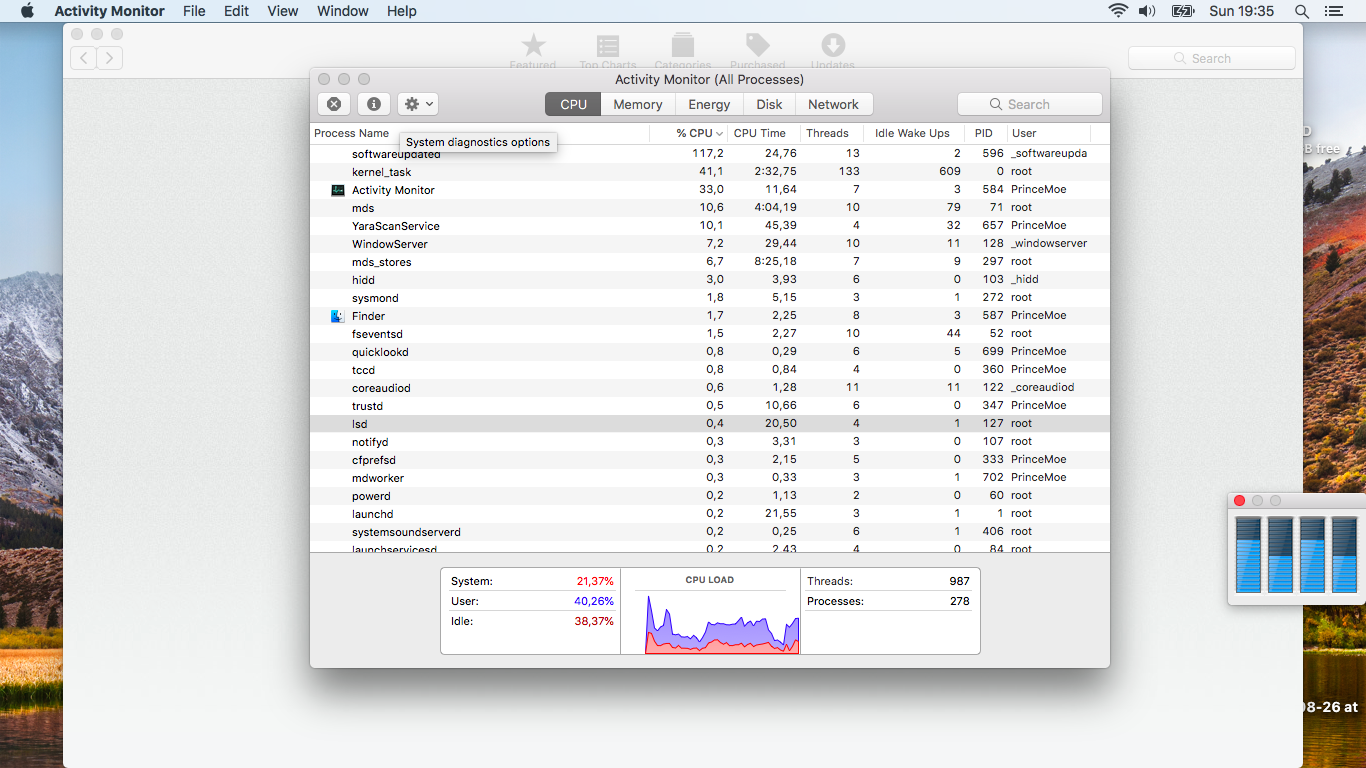Select the notifyd process row
1366x768 pixels.
[710, 442]
